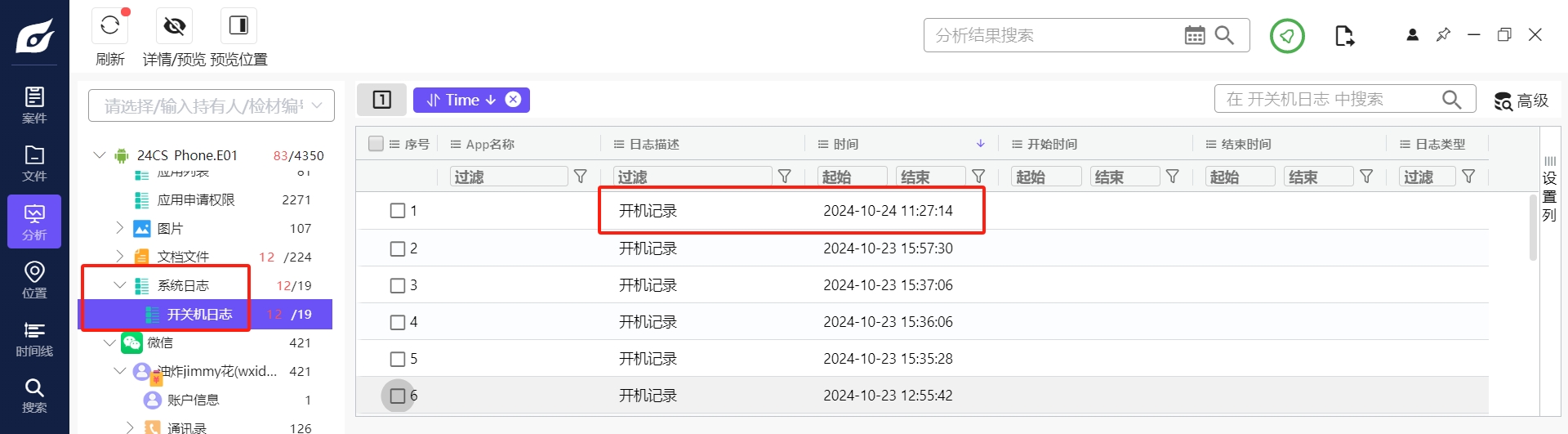This screenshot has width=1568, height=434.
Task: Click the 刷新 refresh icon
Action: [109, 25]
